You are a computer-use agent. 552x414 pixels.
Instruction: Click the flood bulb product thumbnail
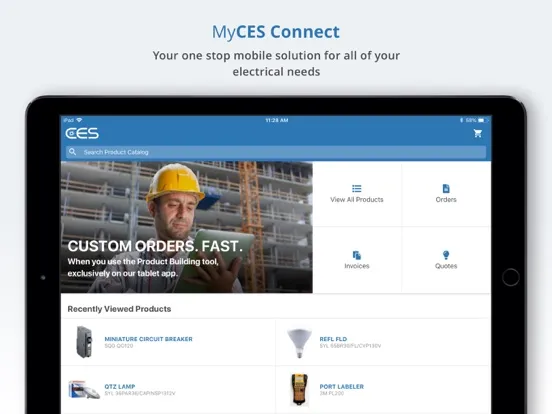(x=299, y=343)
